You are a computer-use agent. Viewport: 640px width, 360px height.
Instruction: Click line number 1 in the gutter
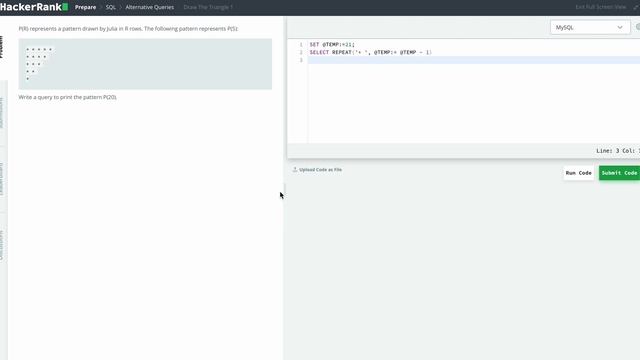(301, 44)
